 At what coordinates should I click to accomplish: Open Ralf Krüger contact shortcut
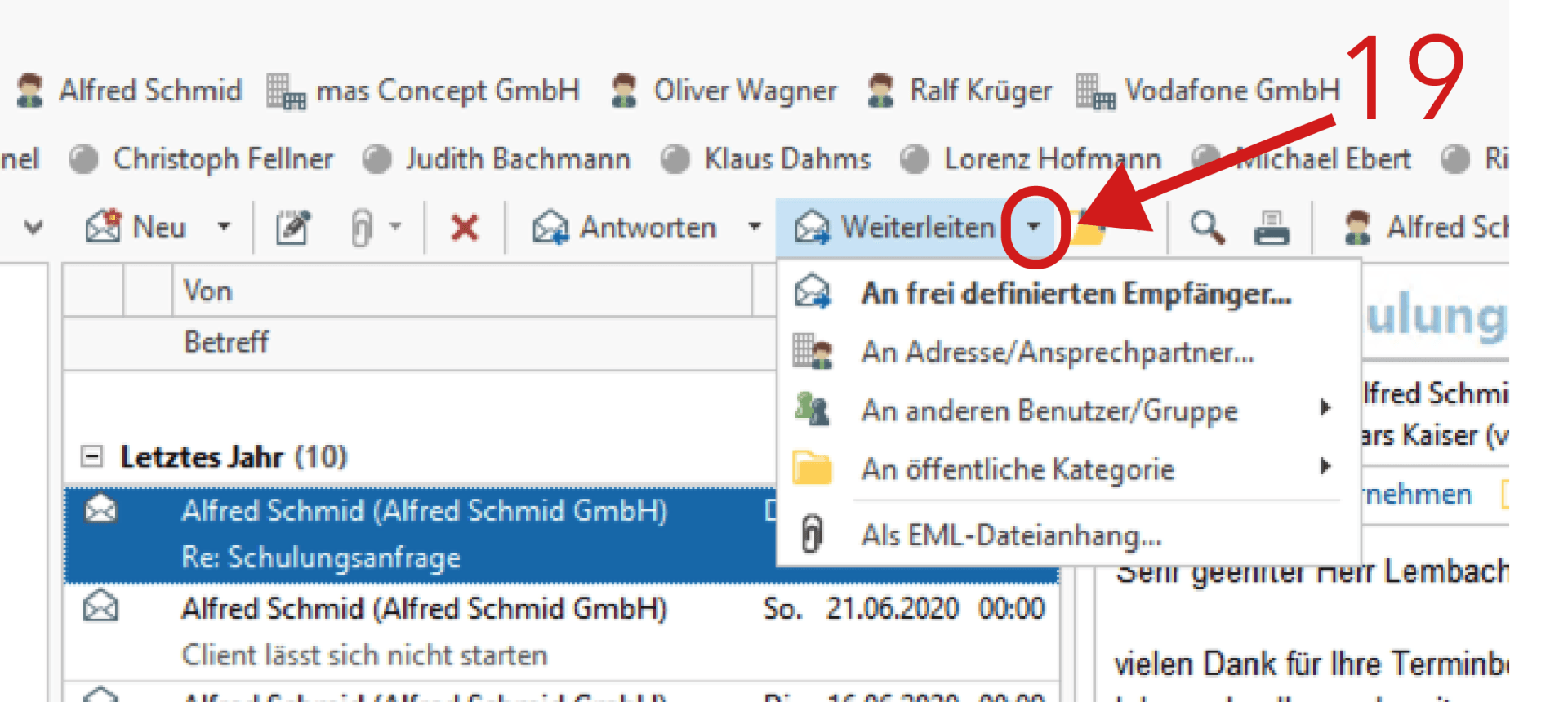click(x=960, y=90)
